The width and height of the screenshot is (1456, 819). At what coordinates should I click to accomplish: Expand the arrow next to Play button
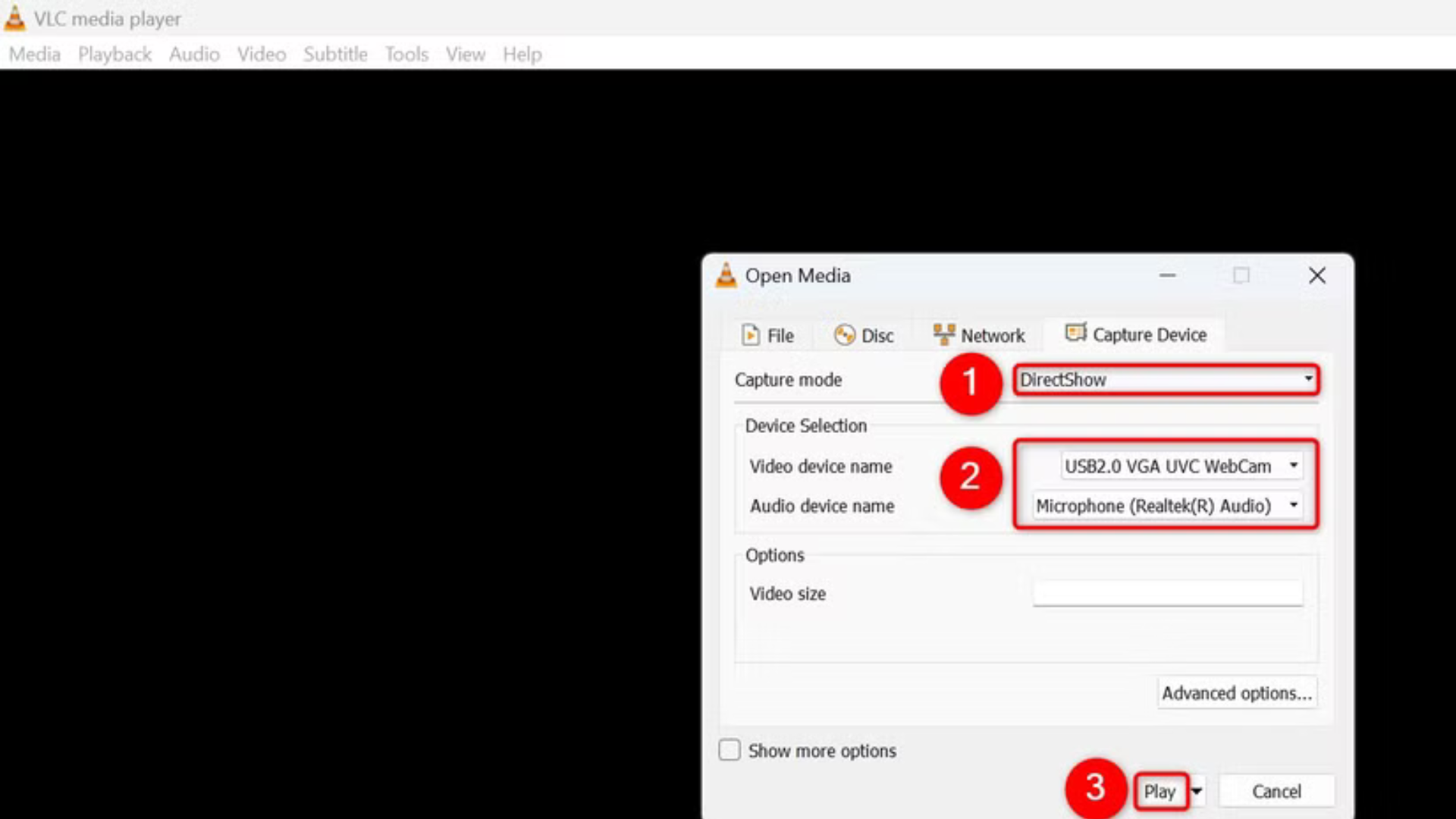[1196, 791]
